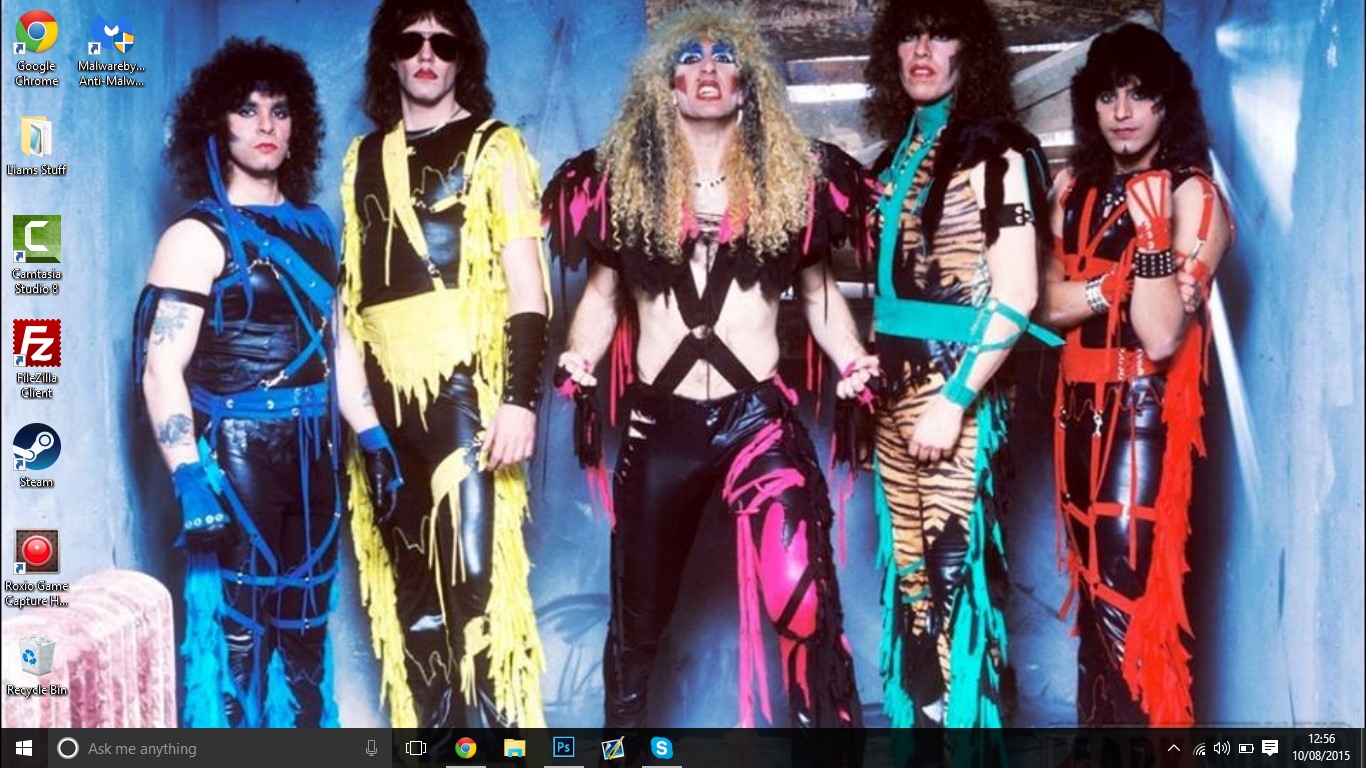Open the Liams Stuff folder

(37, 145)
